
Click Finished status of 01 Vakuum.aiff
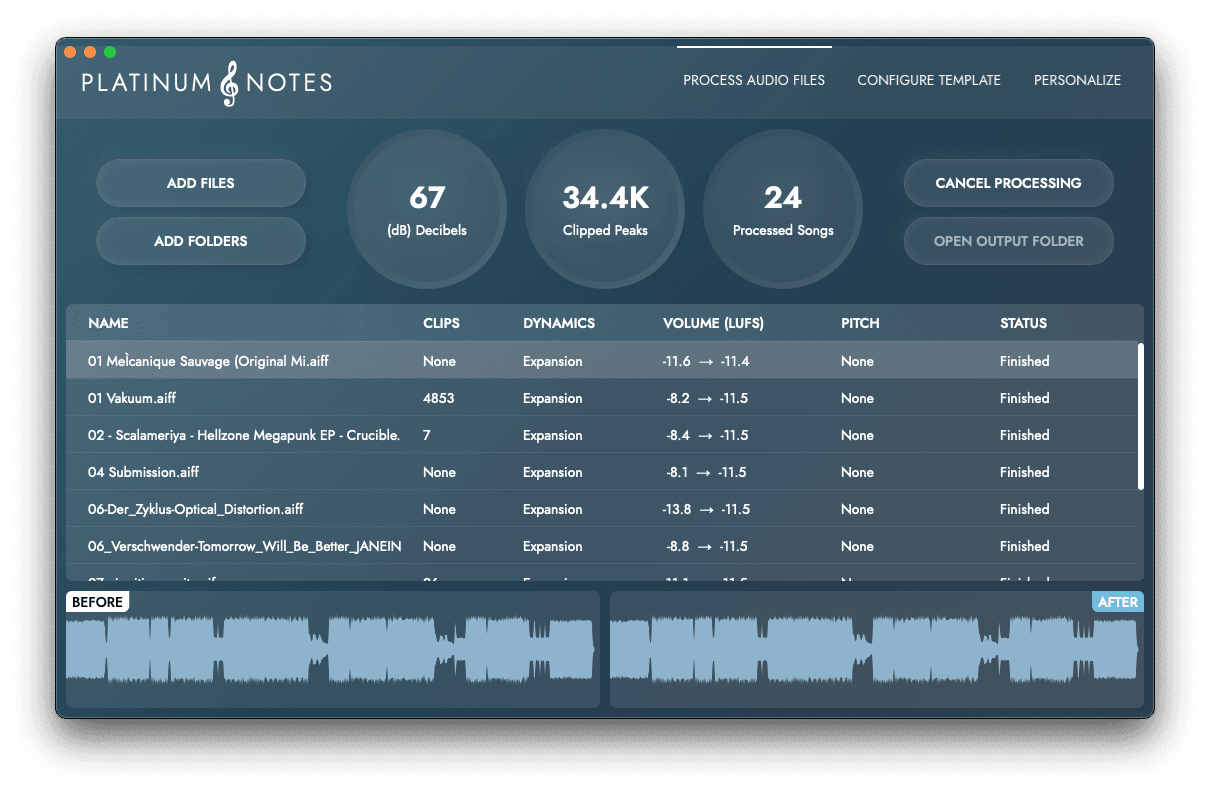point(1025,398)
